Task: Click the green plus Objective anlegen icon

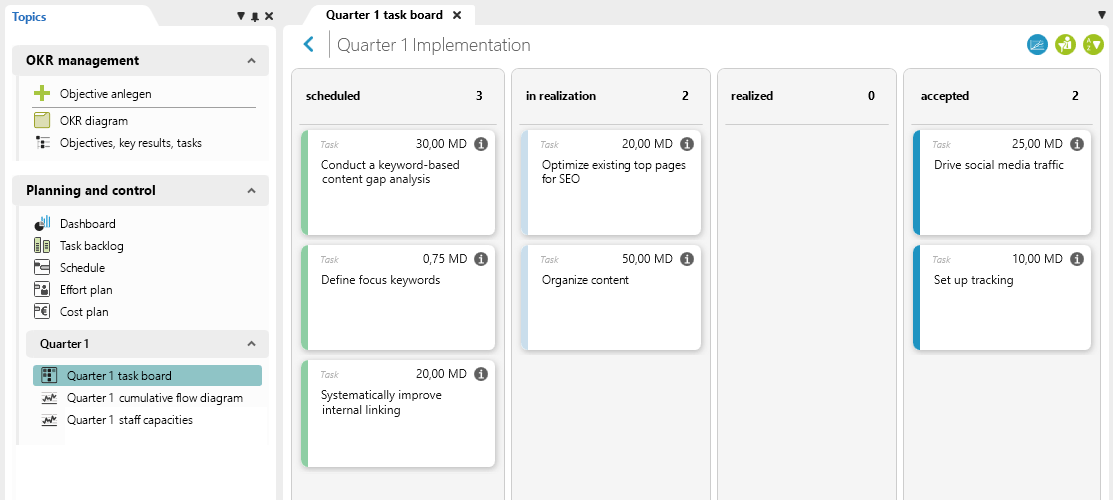Action: point(42,93)
